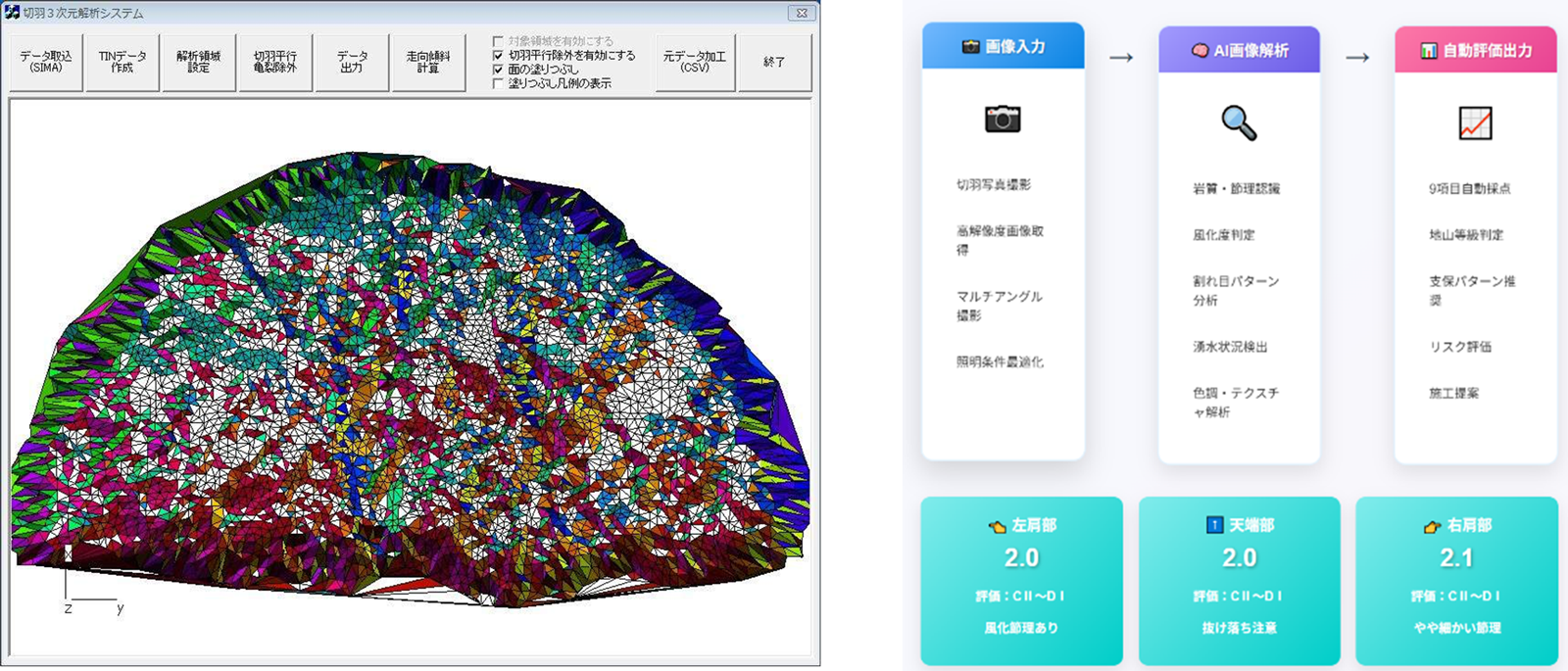
Task: Click the camera icon under 画像入力
Action: pos(1003,120)
